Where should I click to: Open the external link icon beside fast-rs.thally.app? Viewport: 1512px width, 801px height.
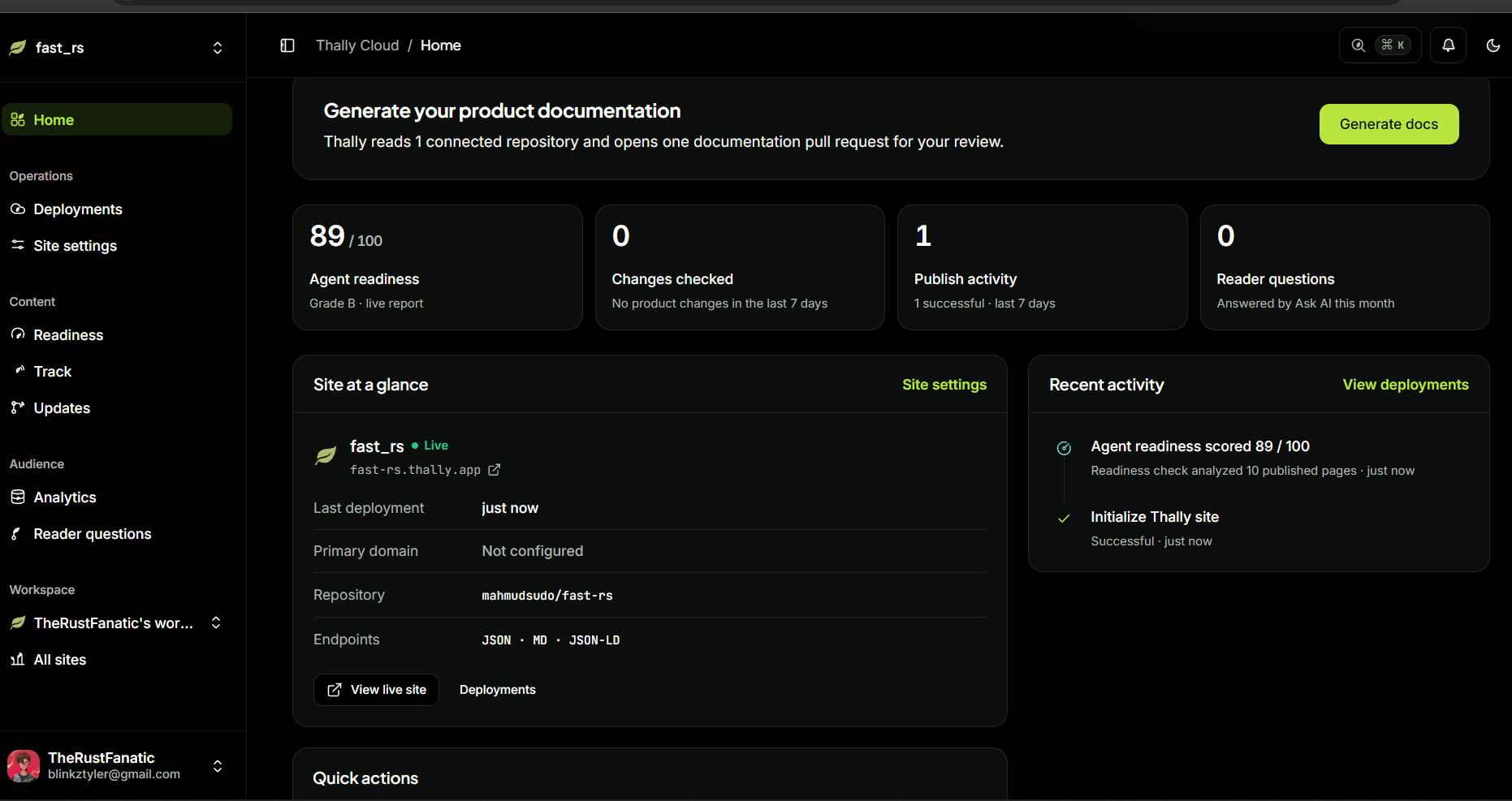coord(494,470)
